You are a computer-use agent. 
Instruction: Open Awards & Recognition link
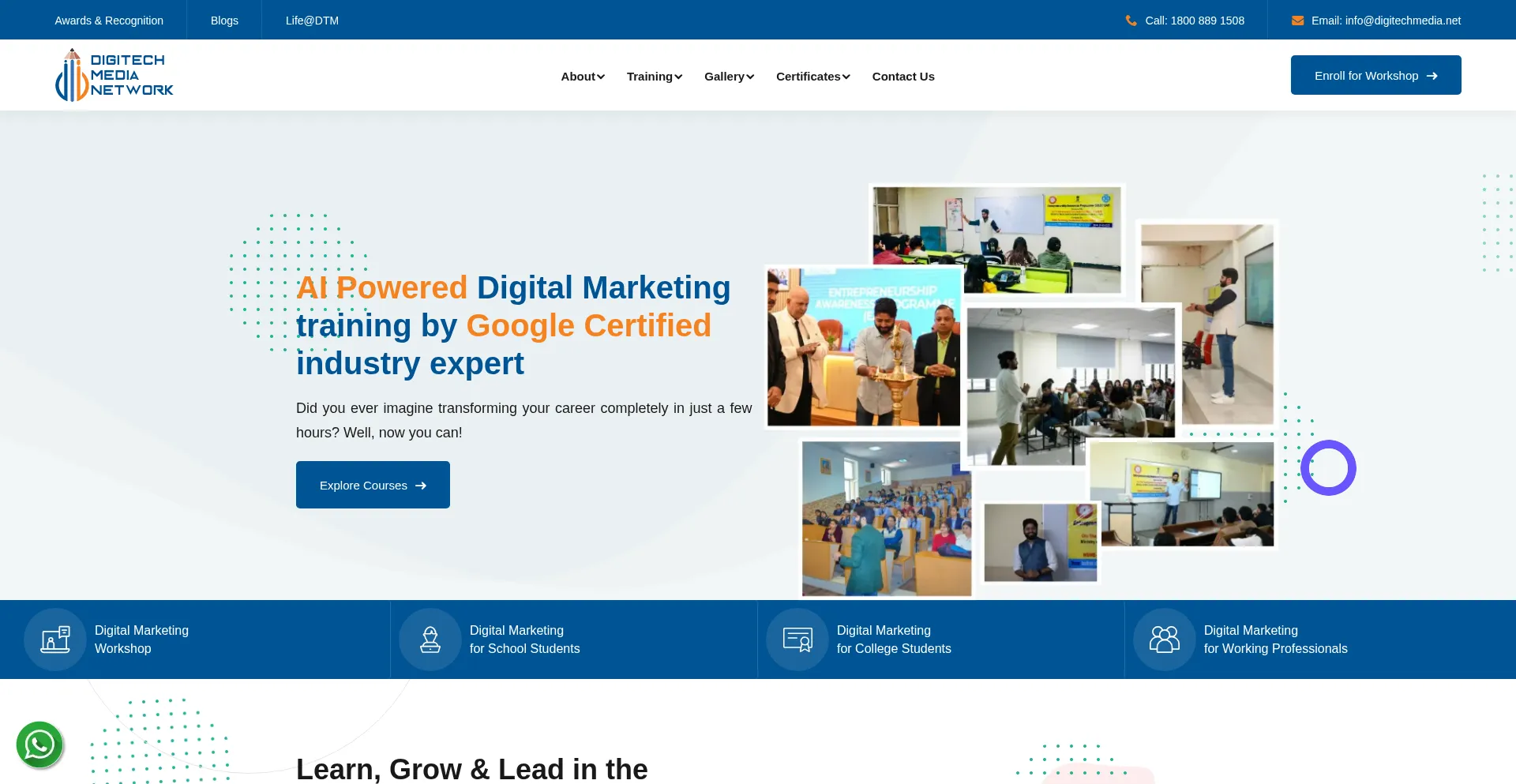(109, 21)
